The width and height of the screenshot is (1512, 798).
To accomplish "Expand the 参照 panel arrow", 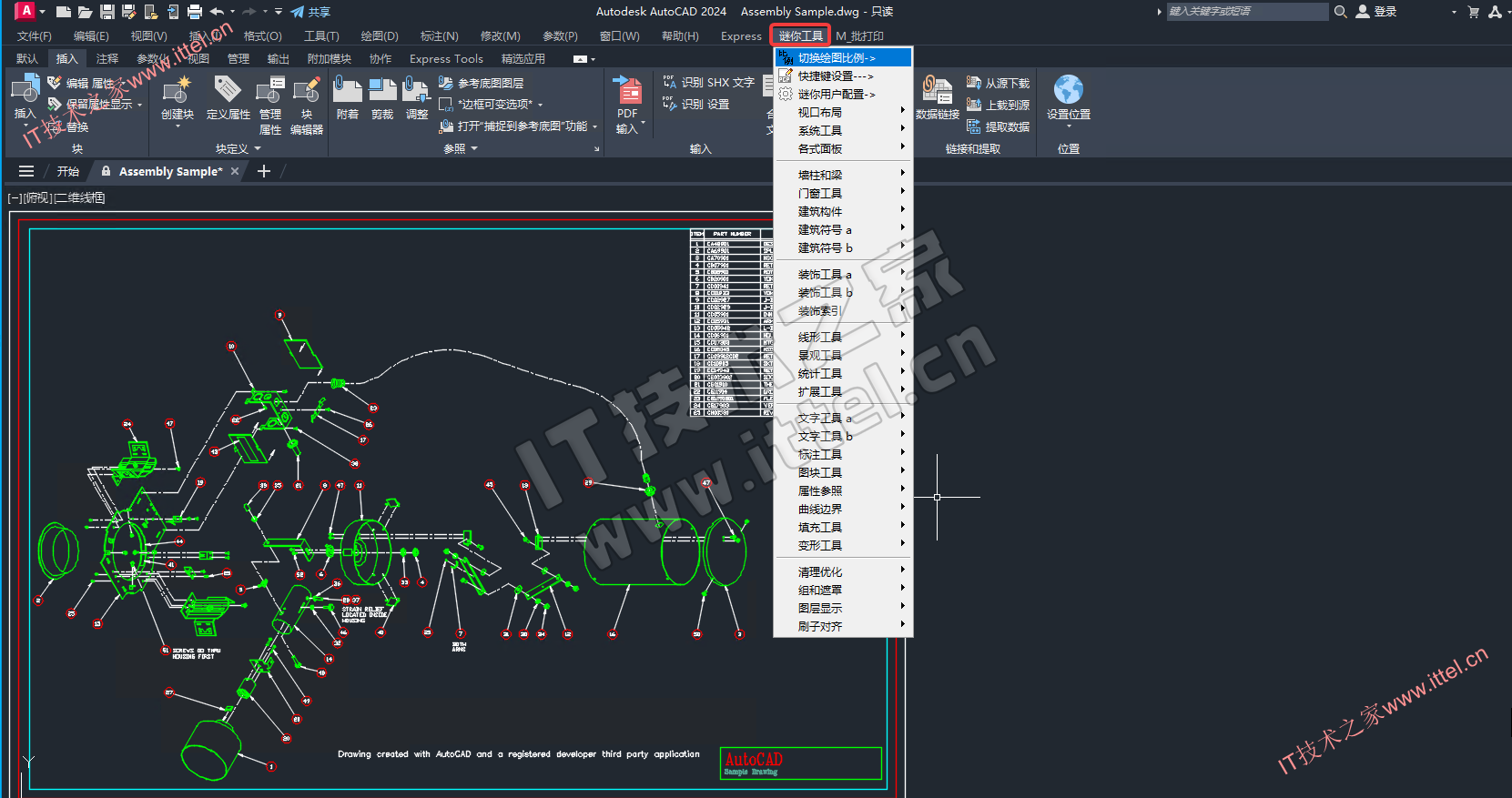I will [x=474, y=148].
